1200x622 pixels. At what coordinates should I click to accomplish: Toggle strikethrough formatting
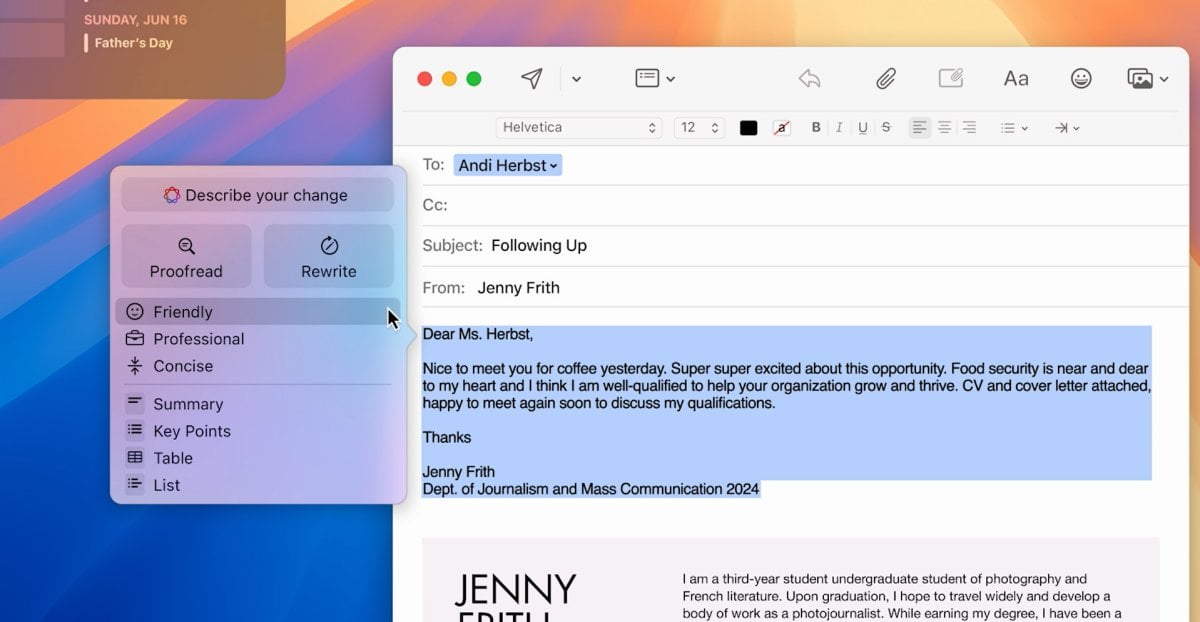click(x=886, y=127)
